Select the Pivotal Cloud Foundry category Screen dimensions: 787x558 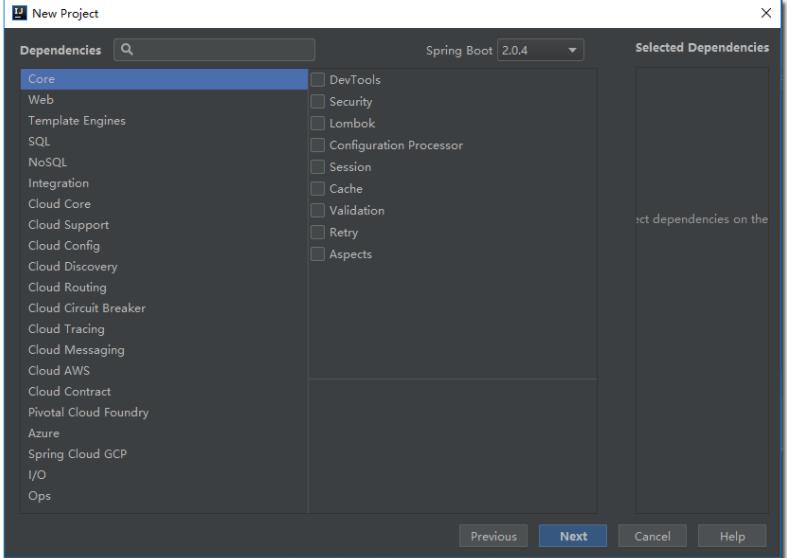tap(164, 412)
